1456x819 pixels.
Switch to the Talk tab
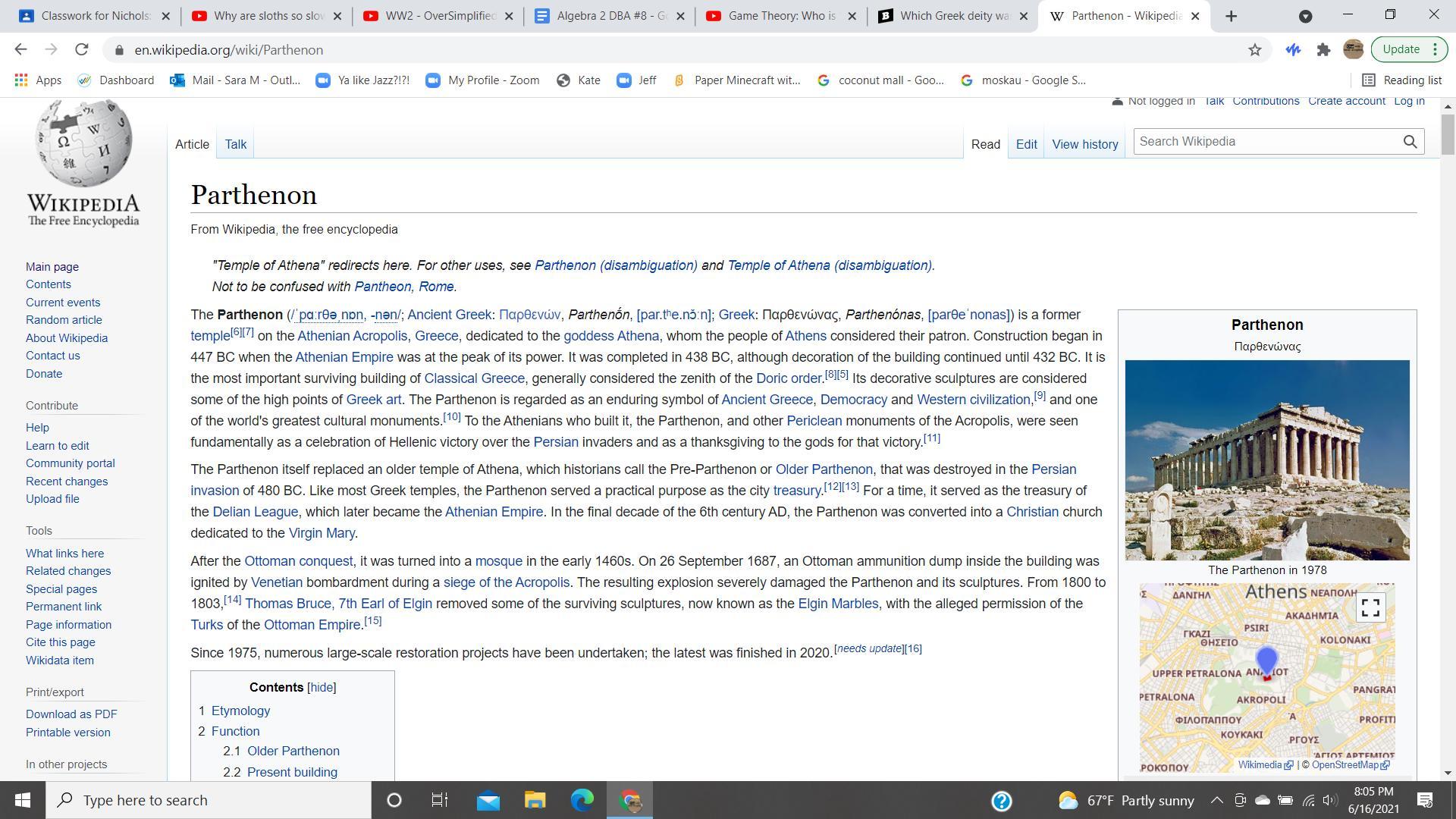(235, 144)
